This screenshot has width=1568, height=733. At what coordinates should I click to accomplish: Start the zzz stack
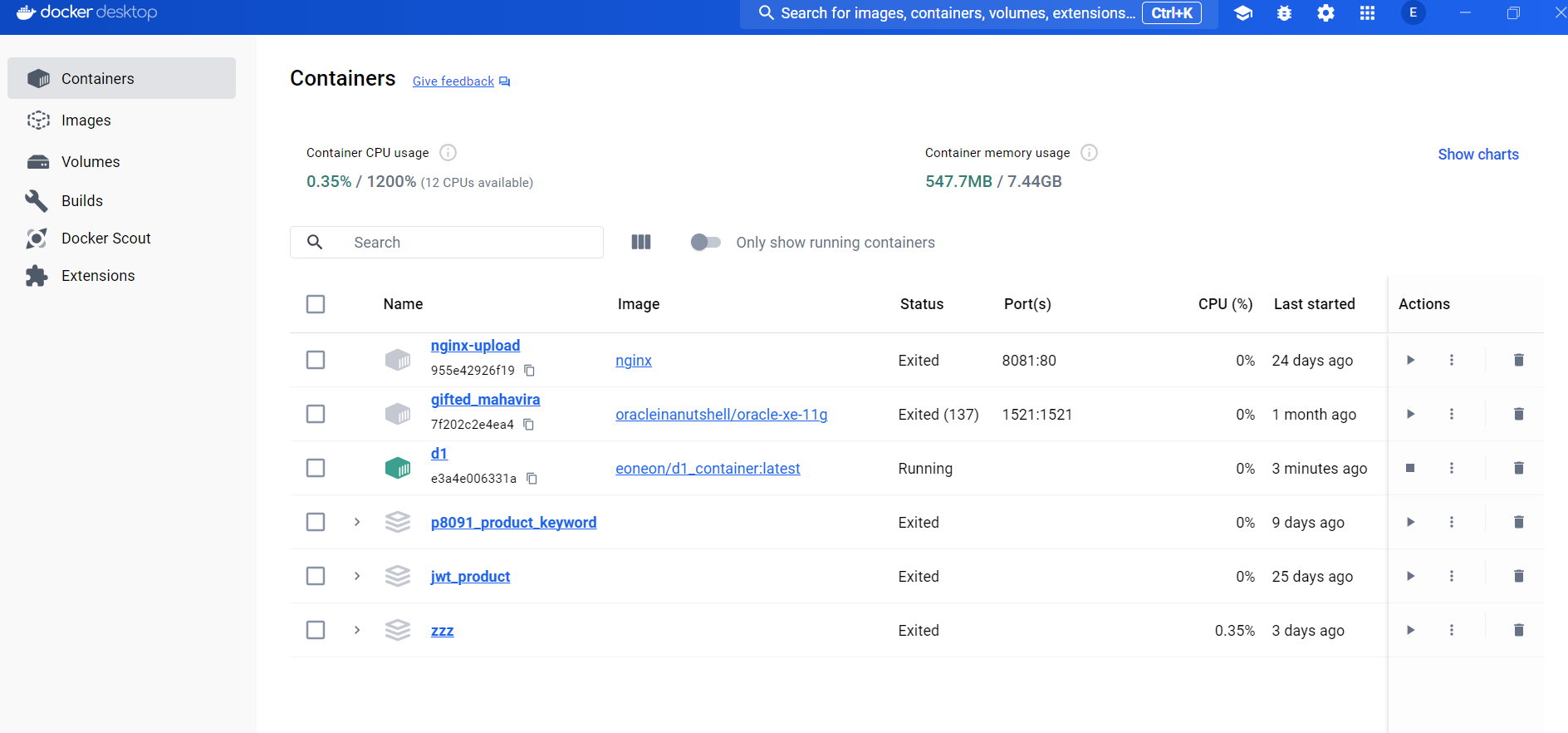[1410, 630]
